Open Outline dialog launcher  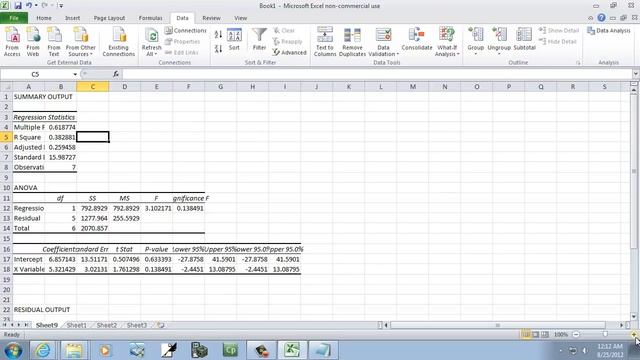click(578, 63)
